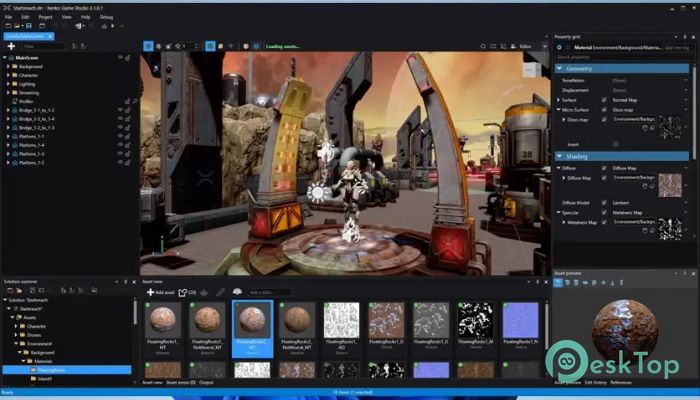Open the Project menu
The height and width of the screenshot is (400, 700).
(x=45, y=17)
